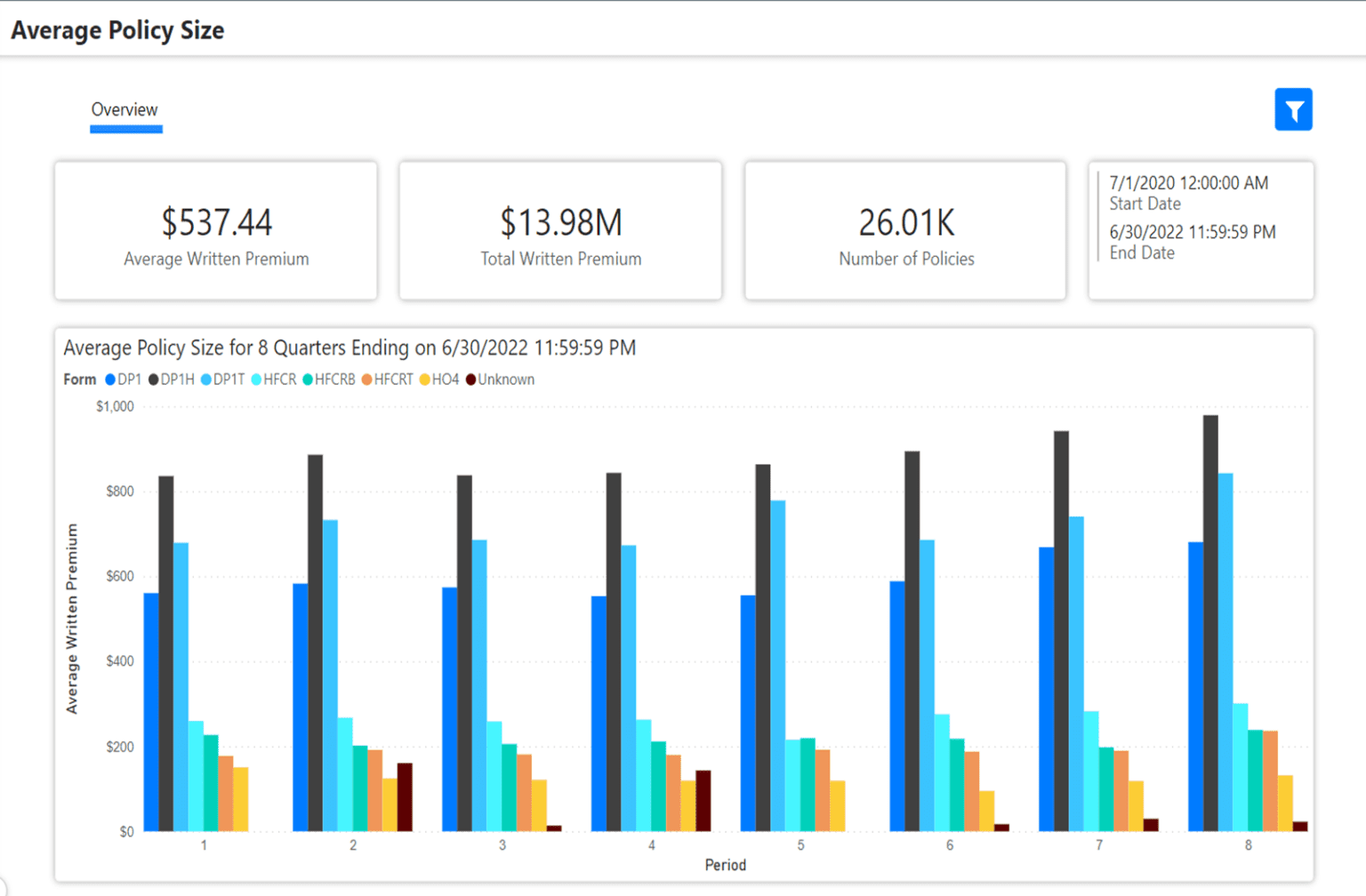Click the HFCR bar in period 3

point(494,776)
